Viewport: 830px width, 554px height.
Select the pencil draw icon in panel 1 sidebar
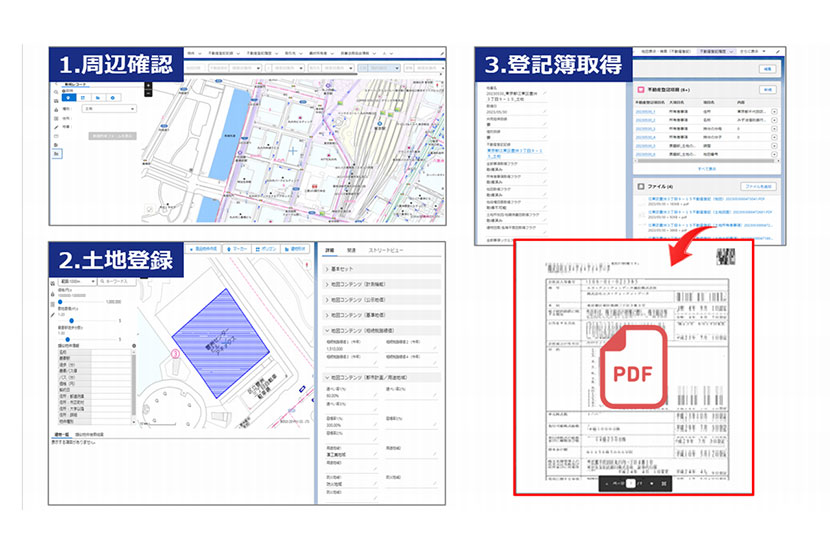[x=56, y=127]
